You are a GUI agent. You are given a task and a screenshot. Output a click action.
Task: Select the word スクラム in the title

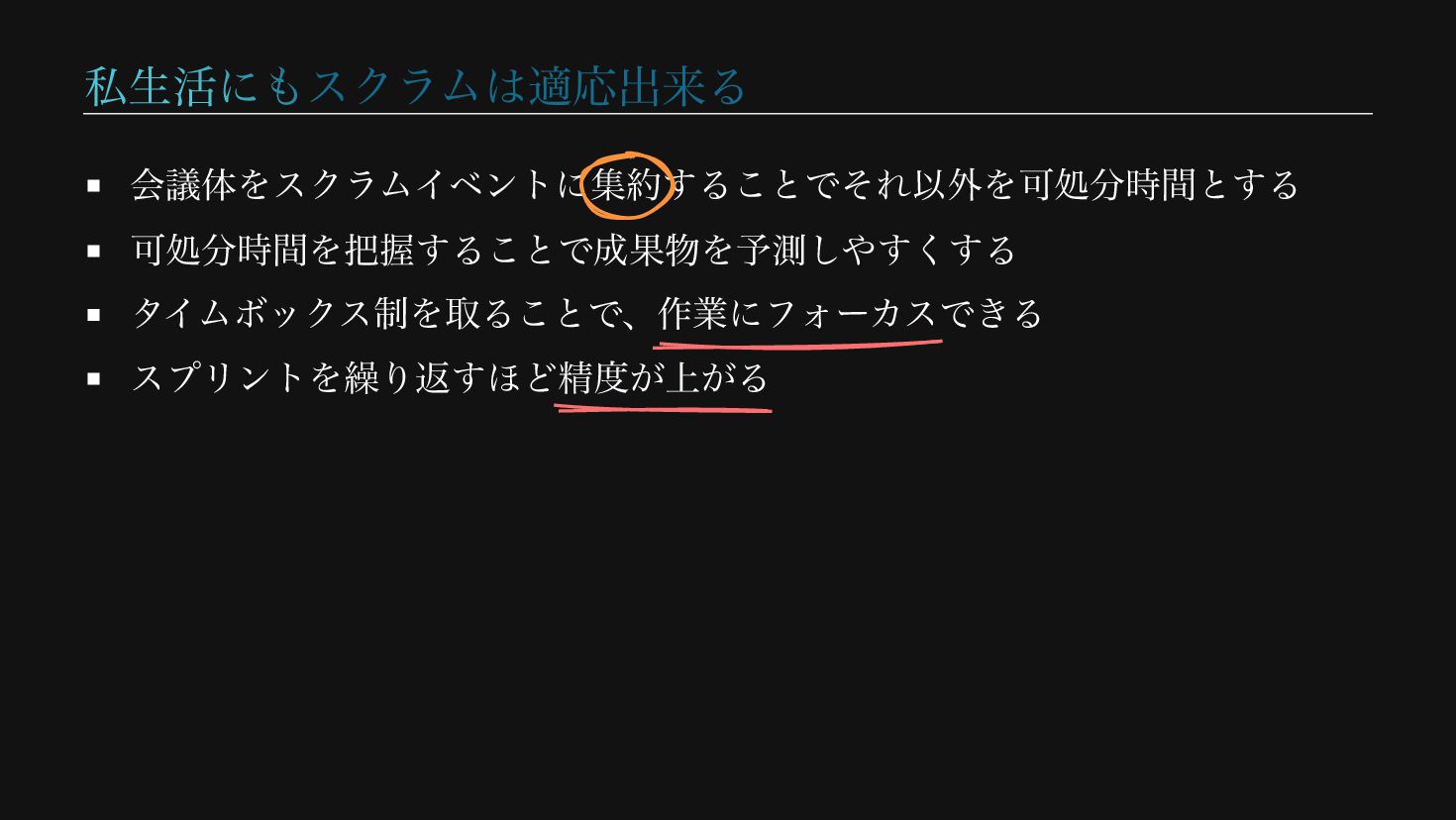(x=396, y=86)
